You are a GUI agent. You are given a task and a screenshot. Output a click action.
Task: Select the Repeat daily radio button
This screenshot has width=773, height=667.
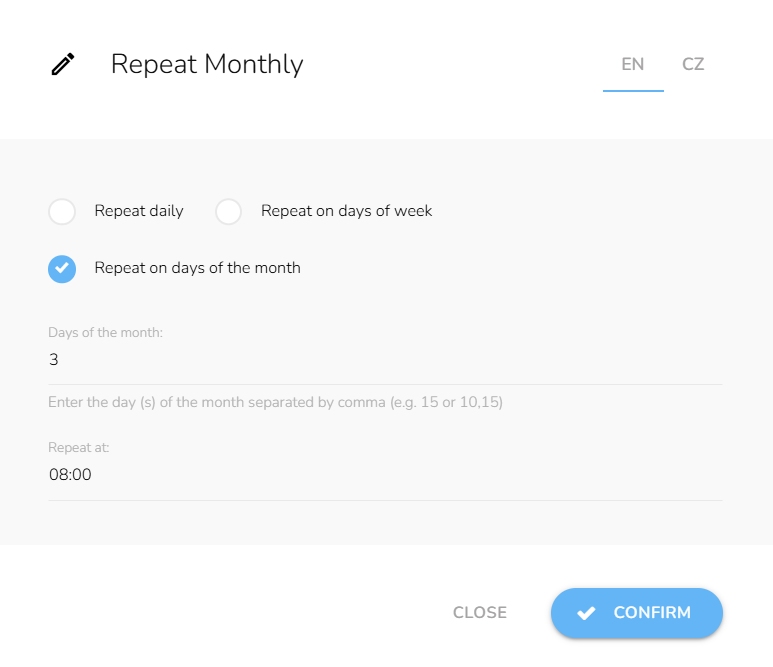pos(62,211)
